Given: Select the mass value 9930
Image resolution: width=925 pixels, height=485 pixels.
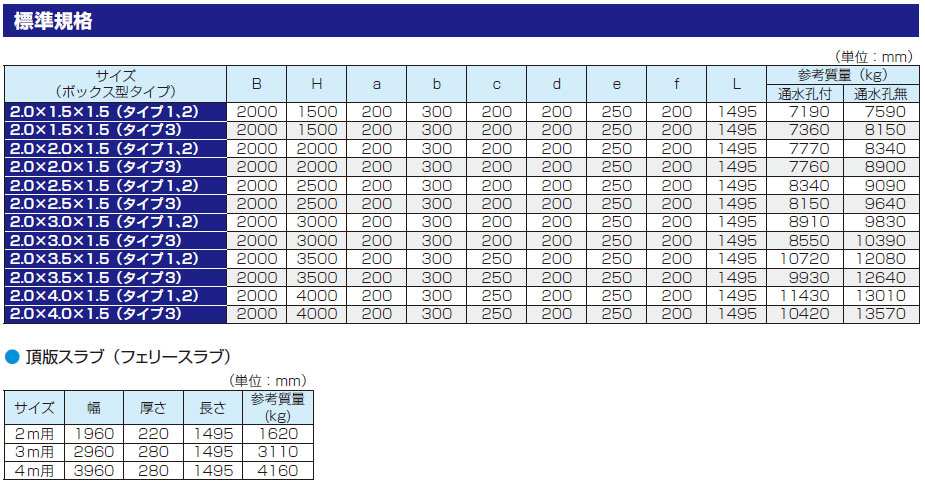Looking at the screenshot, I should coord(809,277).
